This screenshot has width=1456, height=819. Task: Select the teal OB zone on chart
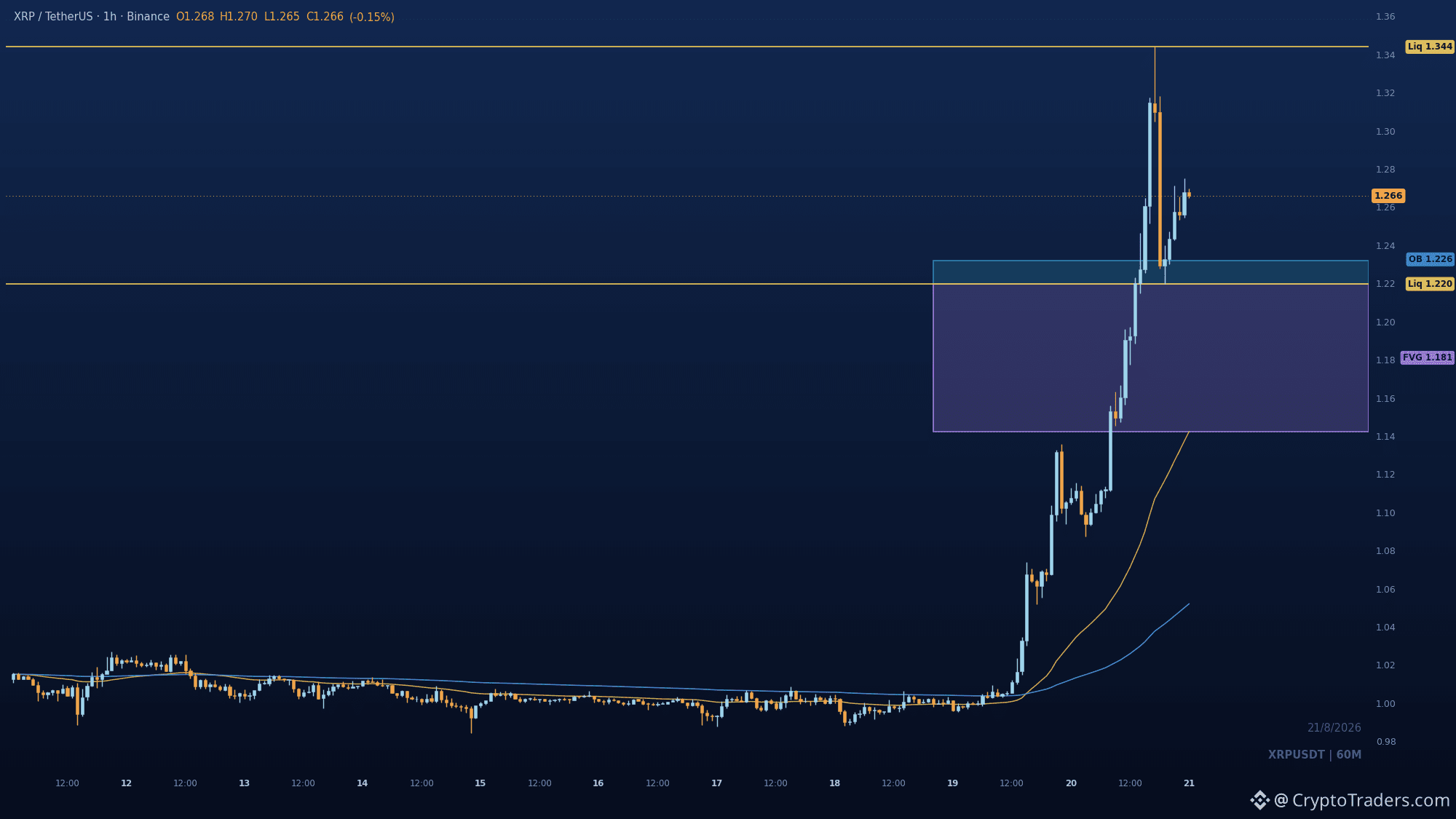point(1150,272)
